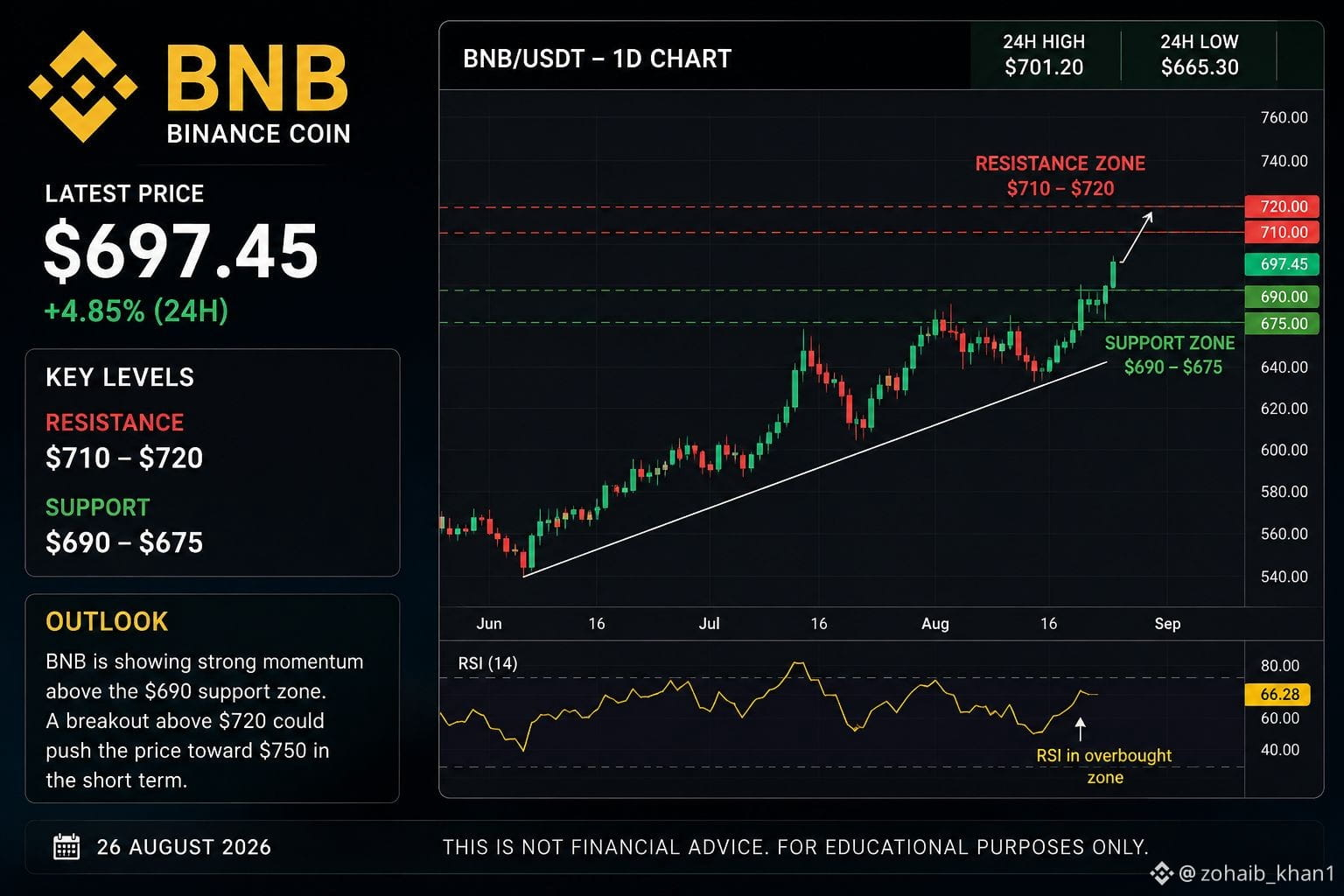Click the 760.00 price axis label

coord(1284,117)
